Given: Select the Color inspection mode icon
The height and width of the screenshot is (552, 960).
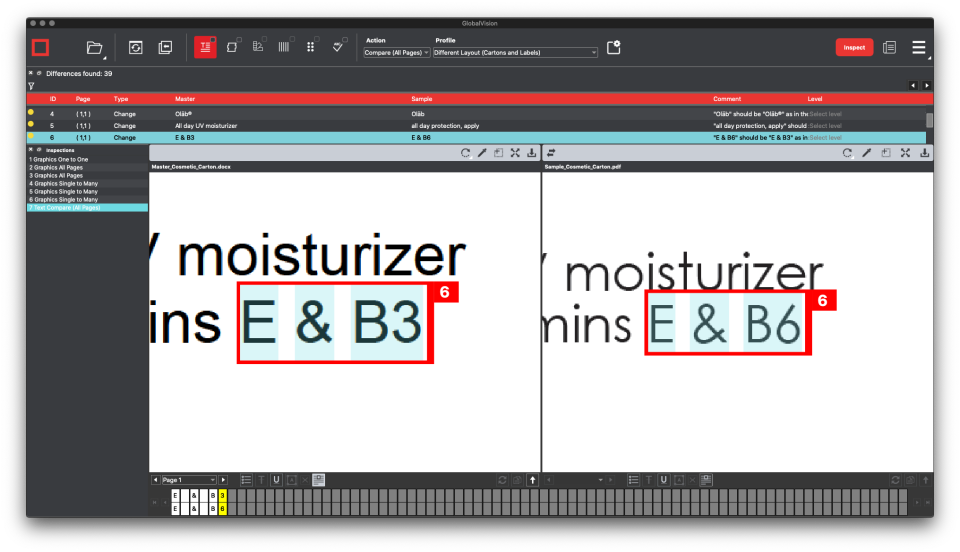Looking at the screenshot, I should 258,47.
